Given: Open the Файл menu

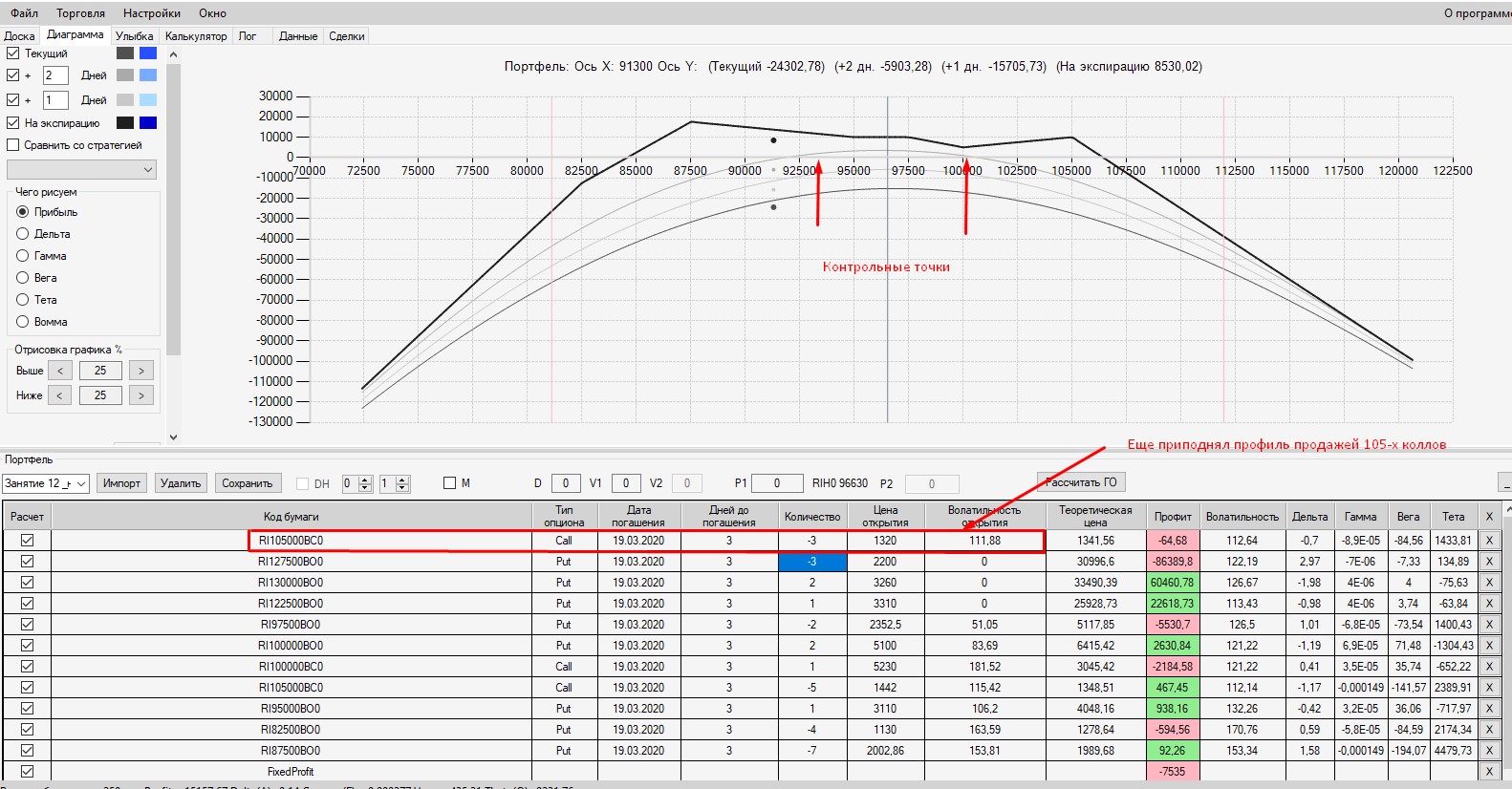Looking at the screenshot, I should click(25, 13).
